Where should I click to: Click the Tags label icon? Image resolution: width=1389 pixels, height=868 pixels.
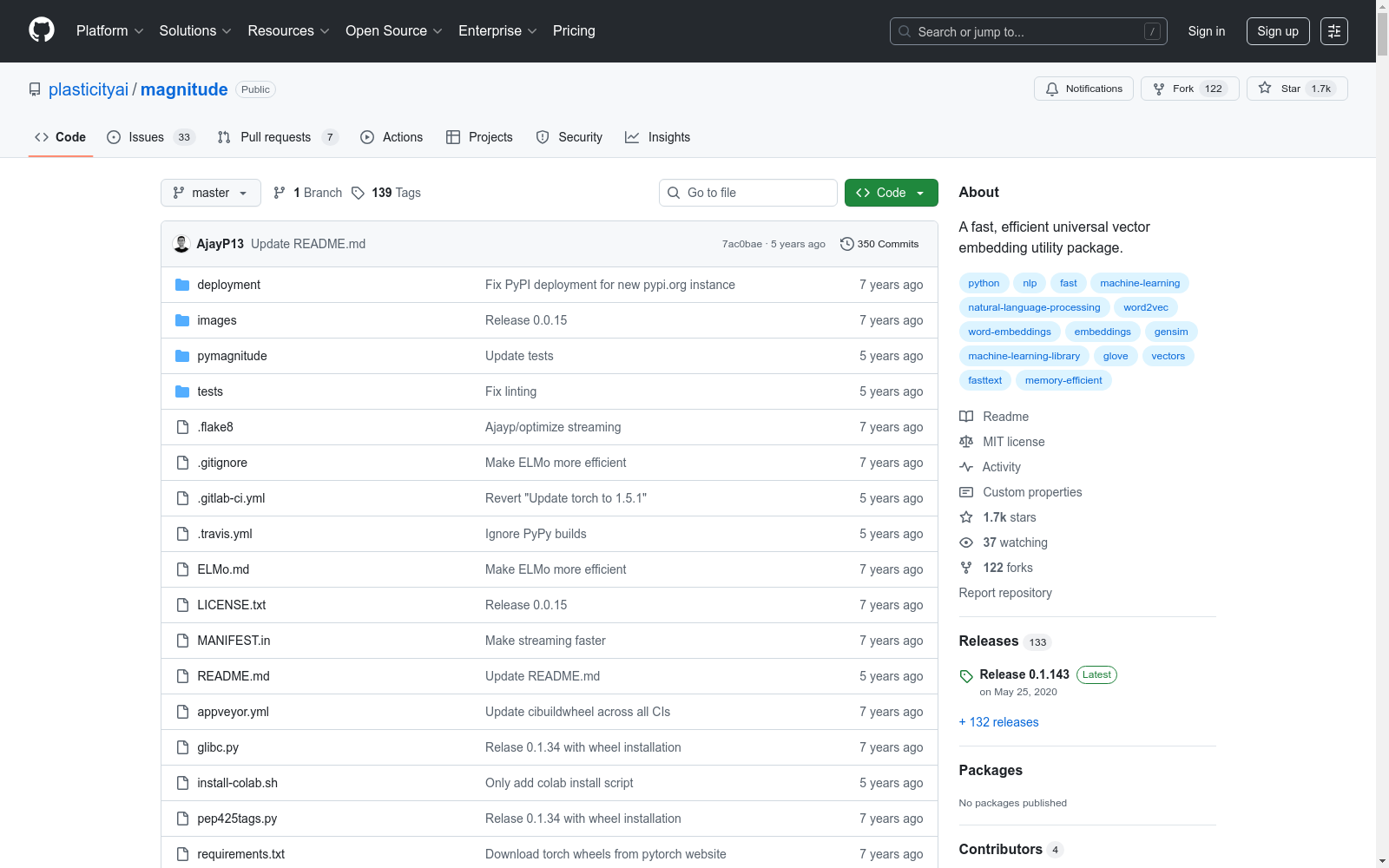[358, 193]
